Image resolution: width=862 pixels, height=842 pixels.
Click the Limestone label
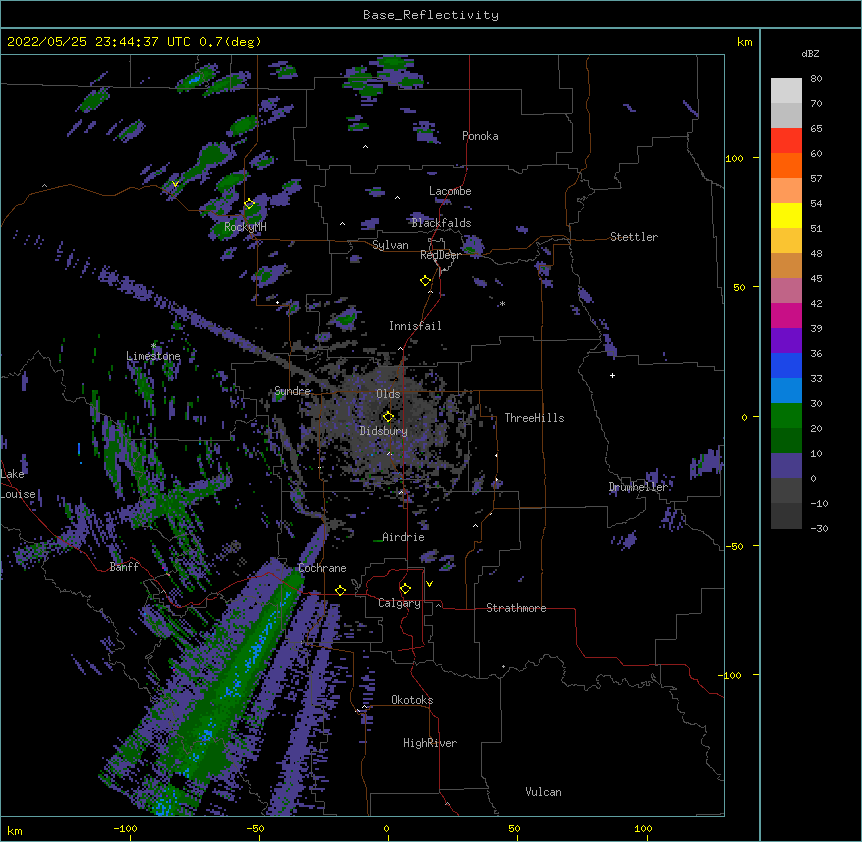tap(153, 356)
